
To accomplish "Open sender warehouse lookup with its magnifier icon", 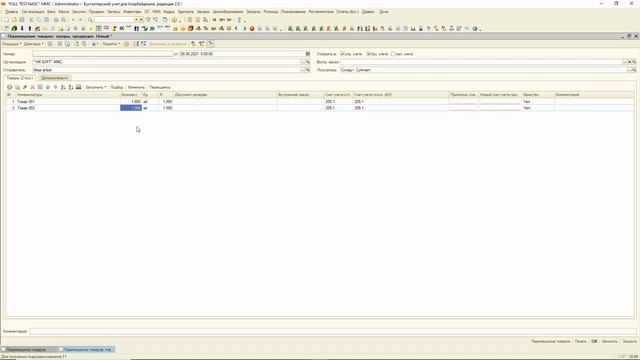I will click(x=308, y=70).
